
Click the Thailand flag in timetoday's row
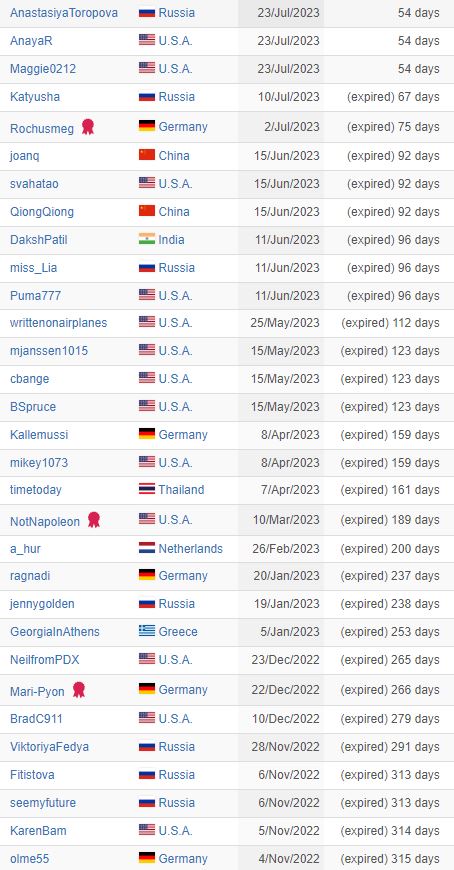pyautogui.click(x=147, y=489)
